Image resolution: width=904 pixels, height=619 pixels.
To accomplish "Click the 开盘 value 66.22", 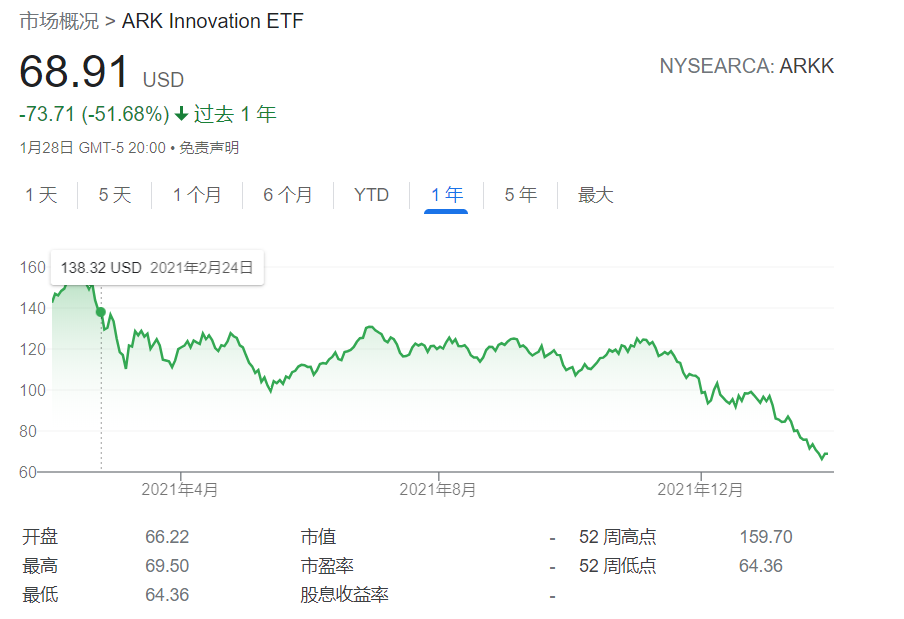I will click(x=166, y=536).
